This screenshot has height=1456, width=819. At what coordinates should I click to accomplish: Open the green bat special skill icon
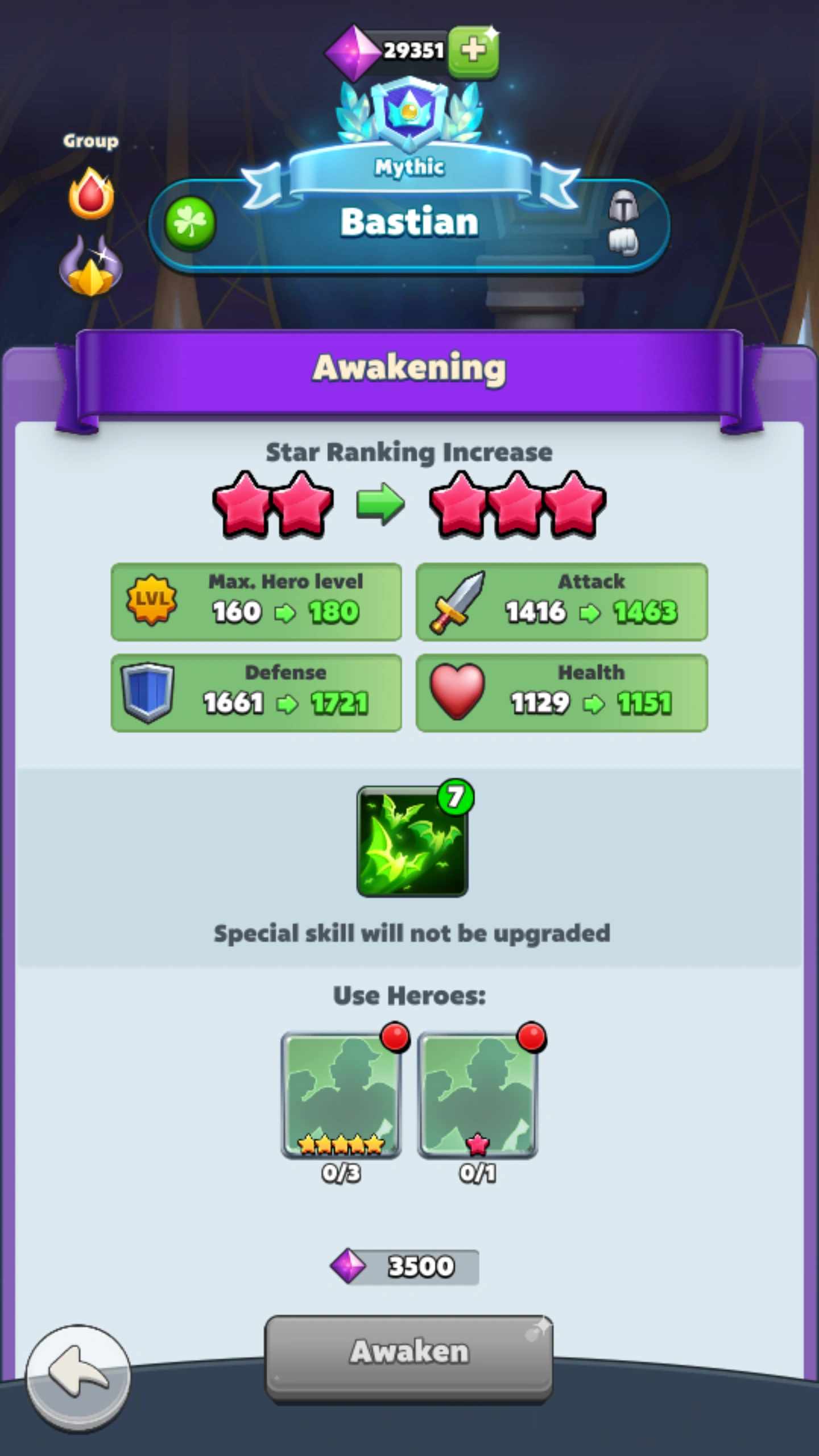413,841
